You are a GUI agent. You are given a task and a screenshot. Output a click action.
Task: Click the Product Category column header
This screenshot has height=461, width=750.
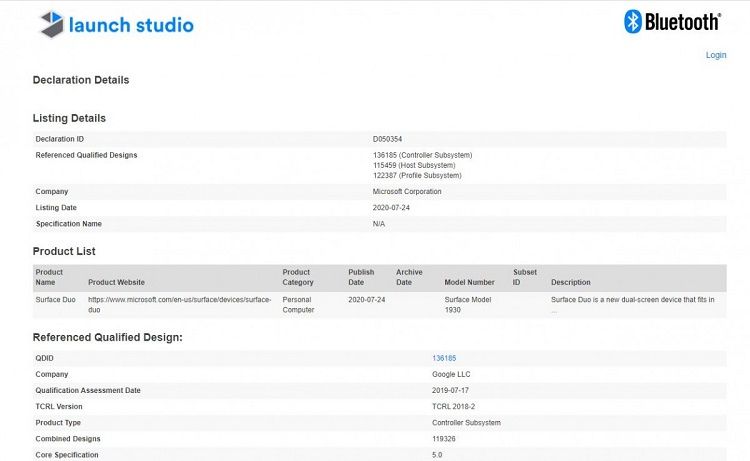click(298, 277)
